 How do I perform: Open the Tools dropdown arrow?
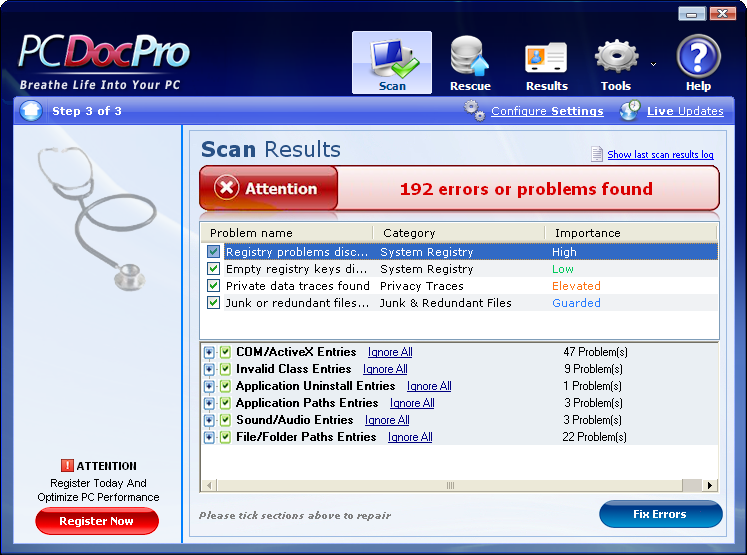pyautogui.click(x=654, y=64)
